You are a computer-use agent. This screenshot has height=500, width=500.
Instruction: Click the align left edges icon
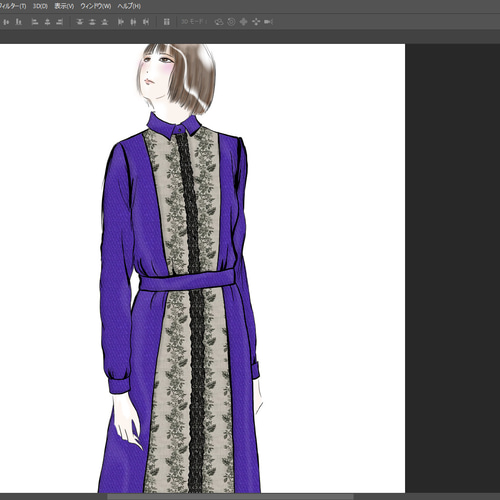click(x=35, y=22)
